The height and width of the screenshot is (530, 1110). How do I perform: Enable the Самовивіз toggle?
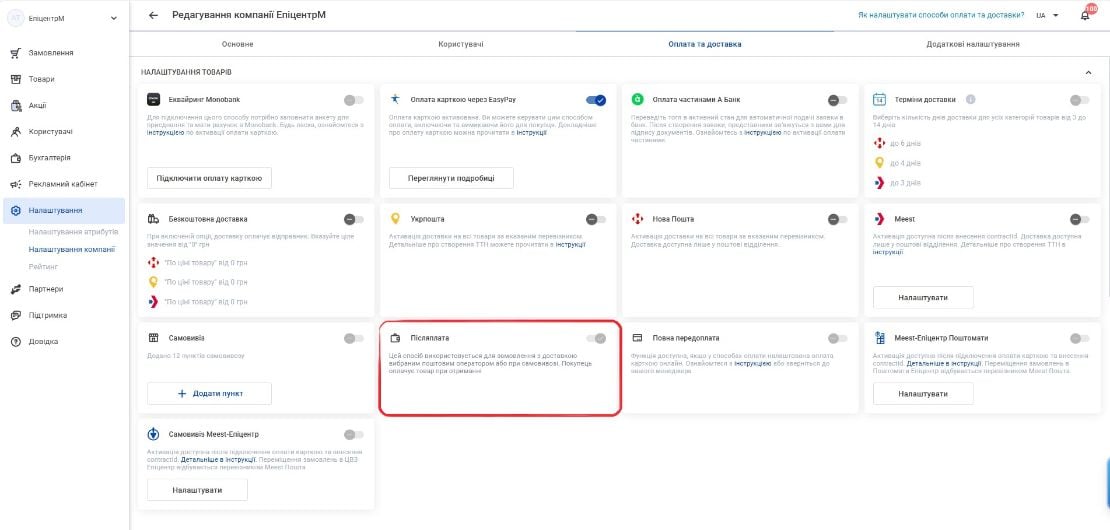pyautogui.click(x=354, y=338)
